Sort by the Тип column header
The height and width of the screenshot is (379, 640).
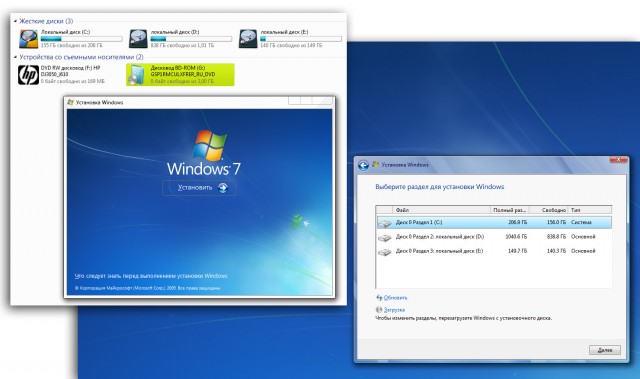(x=590, y=210)
